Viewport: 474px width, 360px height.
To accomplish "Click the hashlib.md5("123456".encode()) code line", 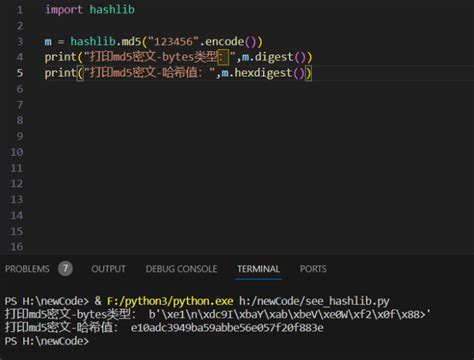I will point(154,41).
